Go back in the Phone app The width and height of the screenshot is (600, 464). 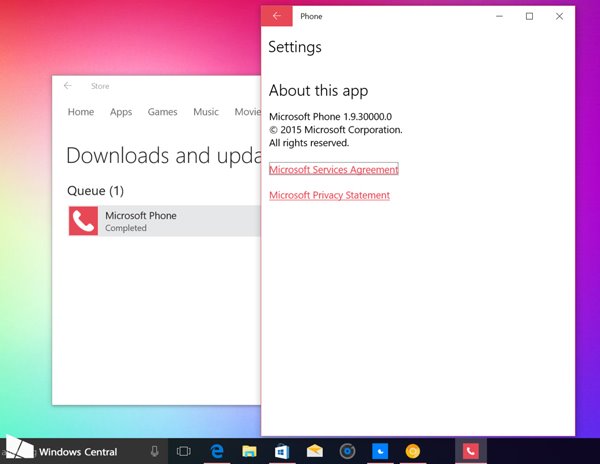(277, 16)
